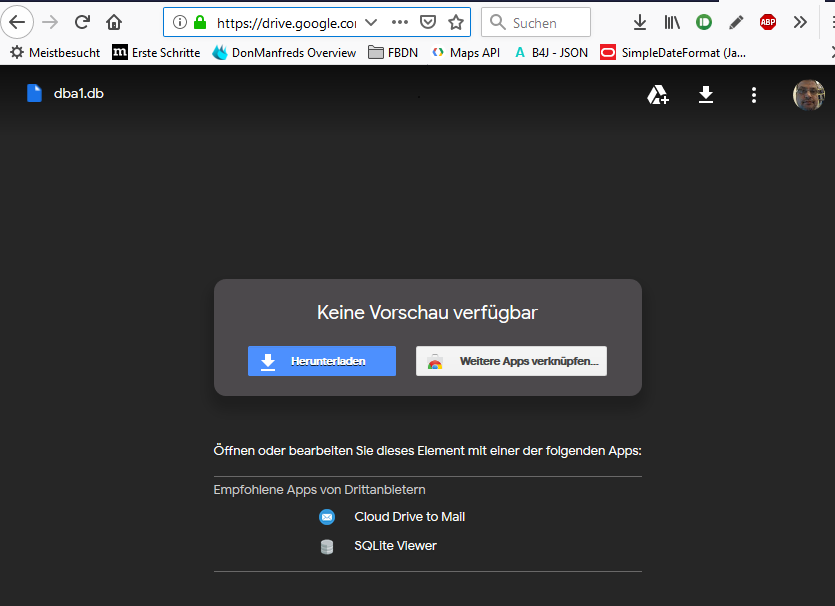Open the three-dot more actions menu

(x=754, y=94)
